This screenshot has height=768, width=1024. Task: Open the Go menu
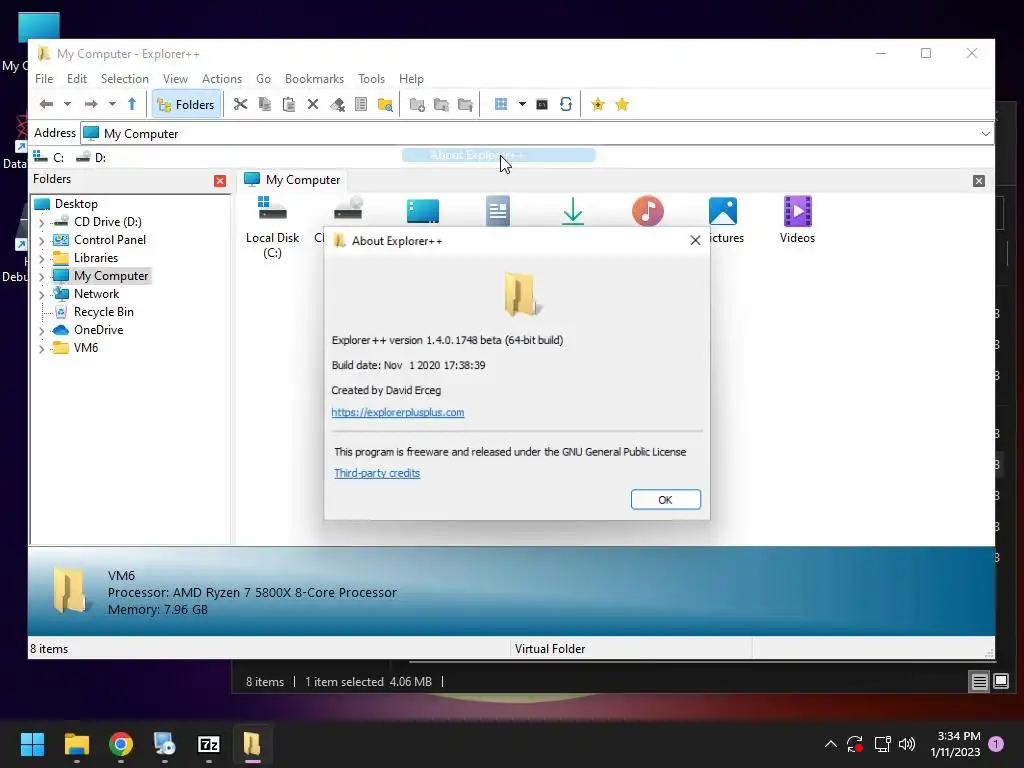[263, 78]
